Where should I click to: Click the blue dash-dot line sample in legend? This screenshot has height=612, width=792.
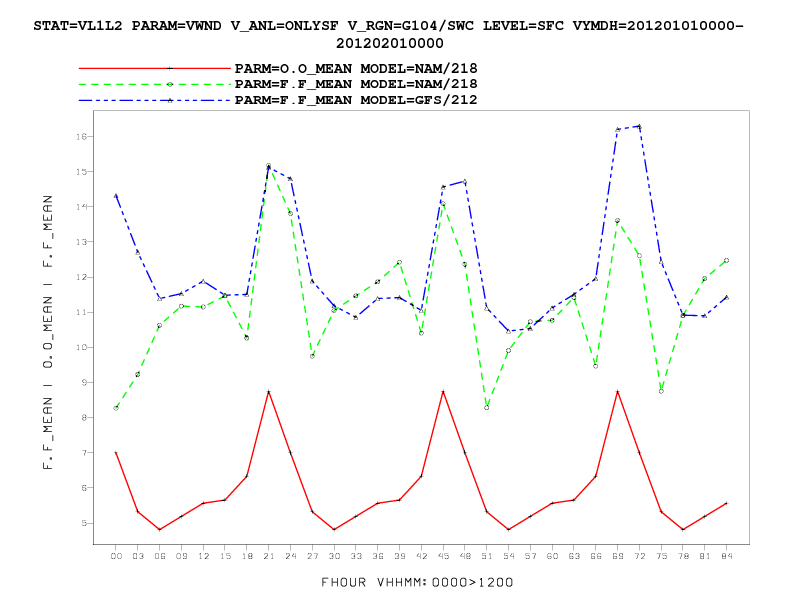click(155, 100)
